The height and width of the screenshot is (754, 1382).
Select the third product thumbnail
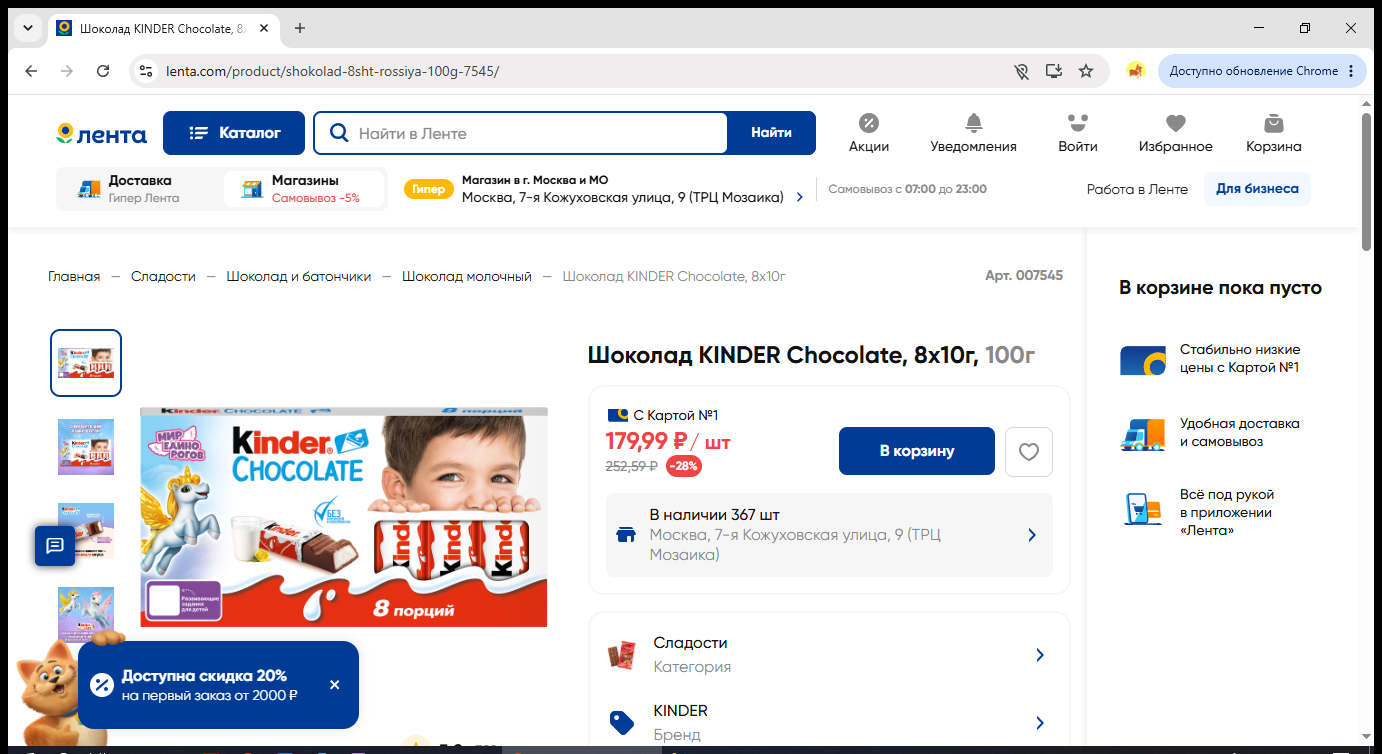(x=86, y=531)
